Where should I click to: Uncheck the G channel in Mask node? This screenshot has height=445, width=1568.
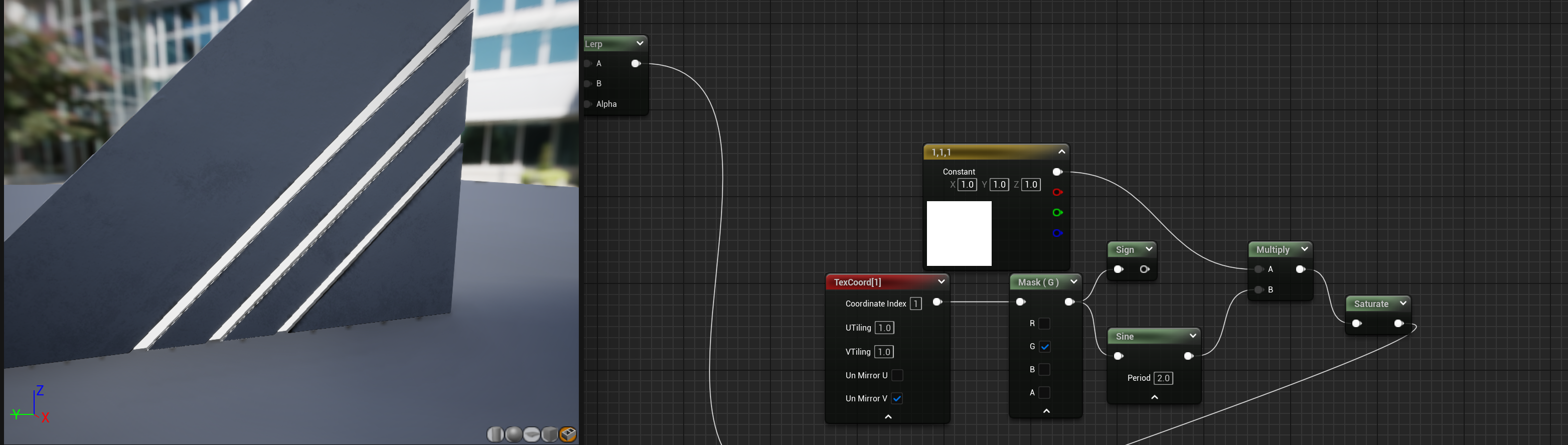[1044, 346]
